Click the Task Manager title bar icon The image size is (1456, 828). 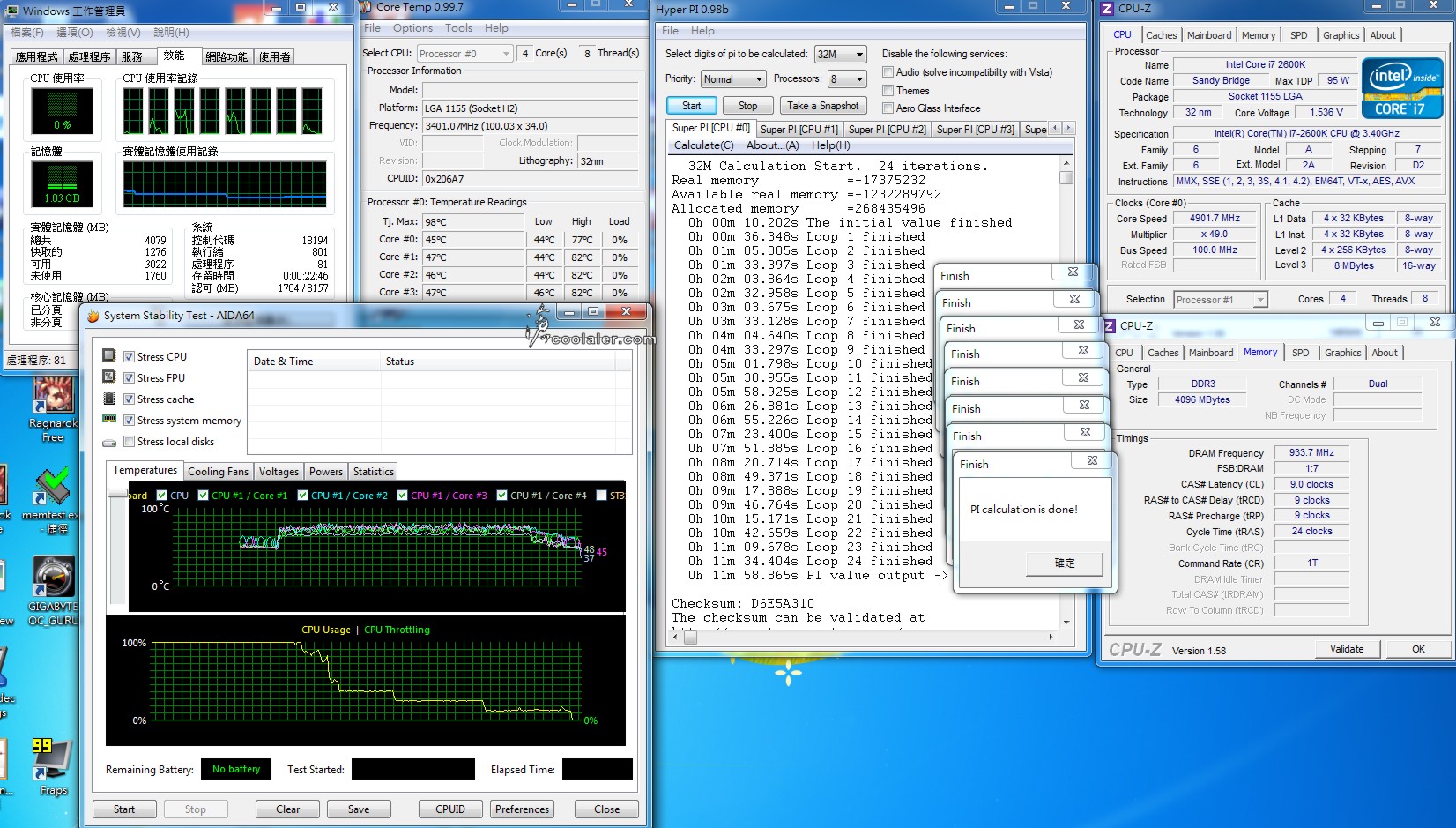click(11, 11)
